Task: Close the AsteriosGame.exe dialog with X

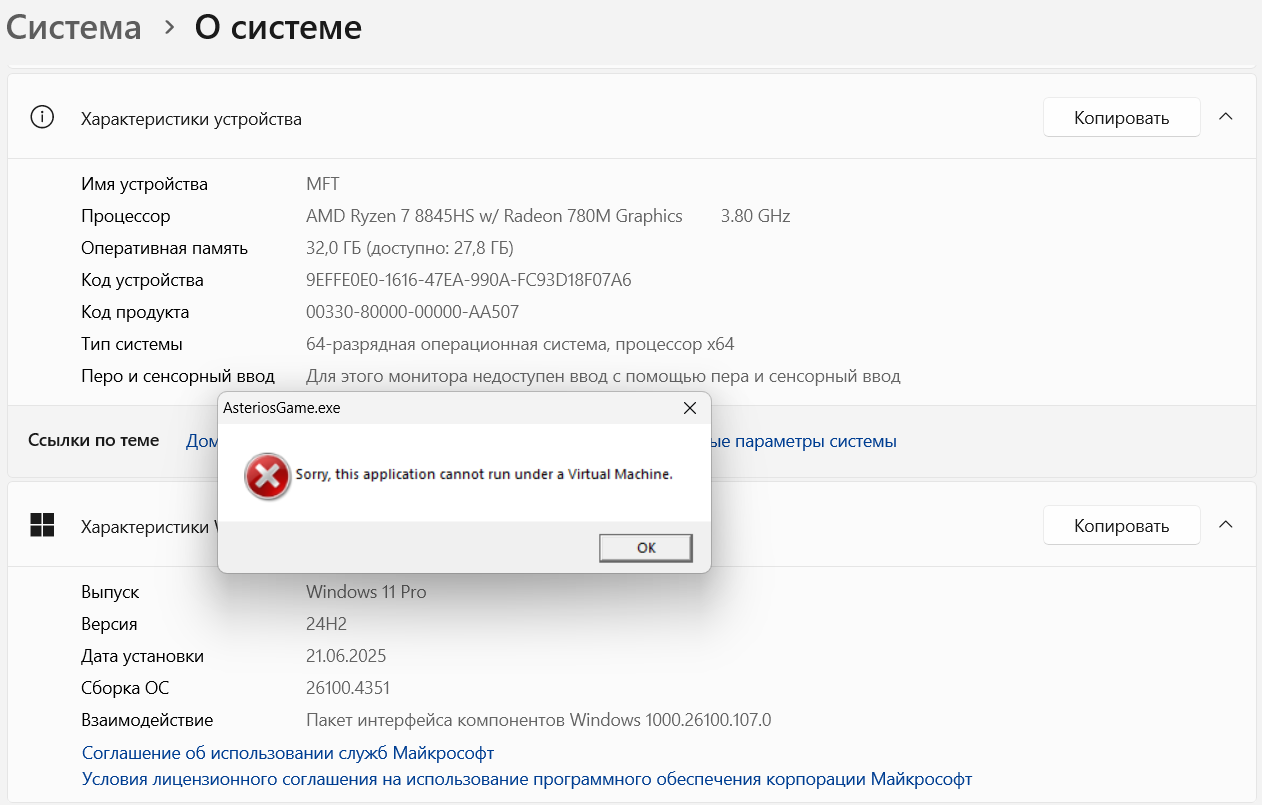Action: click(689, 408)
